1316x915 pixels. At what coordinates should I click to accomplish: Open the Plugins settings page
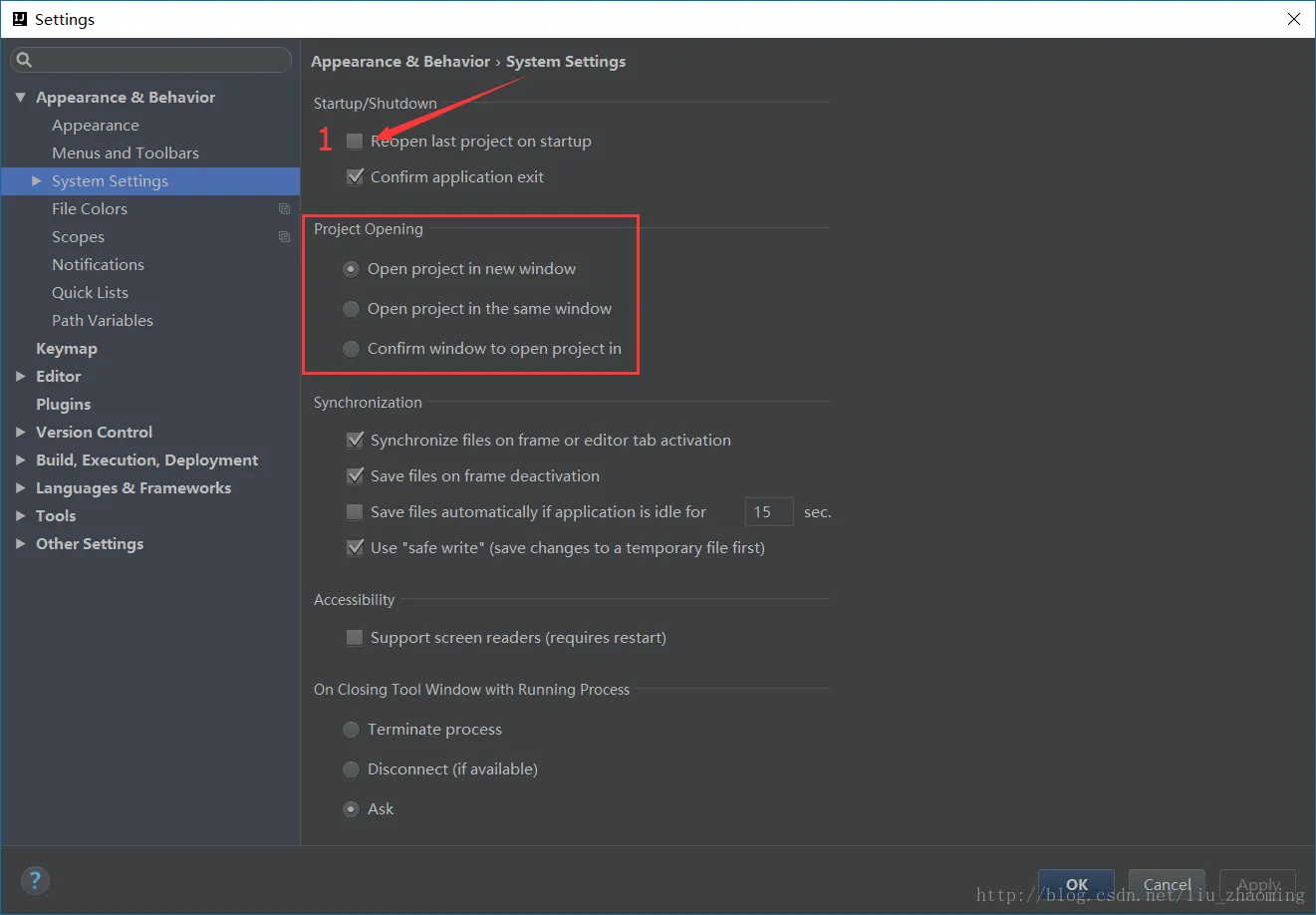(63, 405)
